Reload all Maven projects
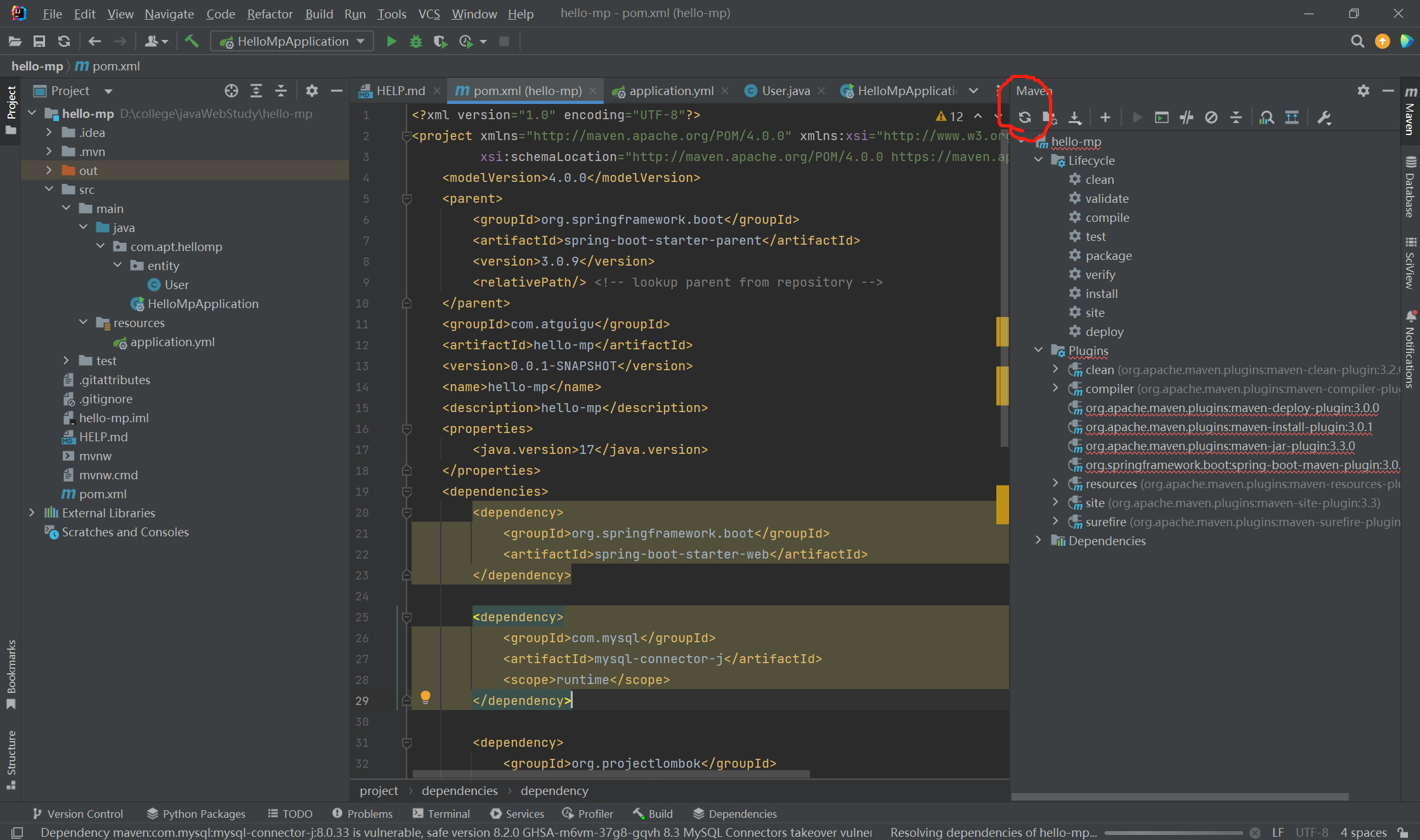Viewport: 1420px width, 840px height. pos(1025,117)
